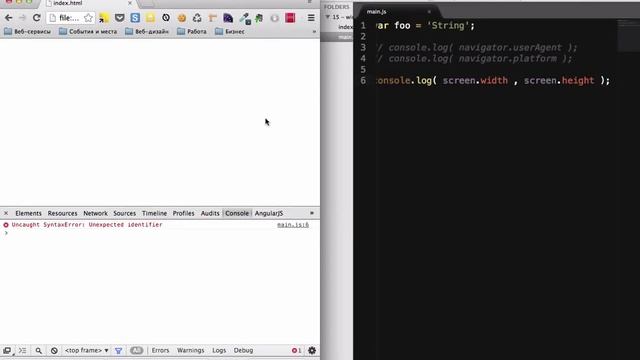Click gray circle extension icon

pyautogui.click(x=275, y=18)
